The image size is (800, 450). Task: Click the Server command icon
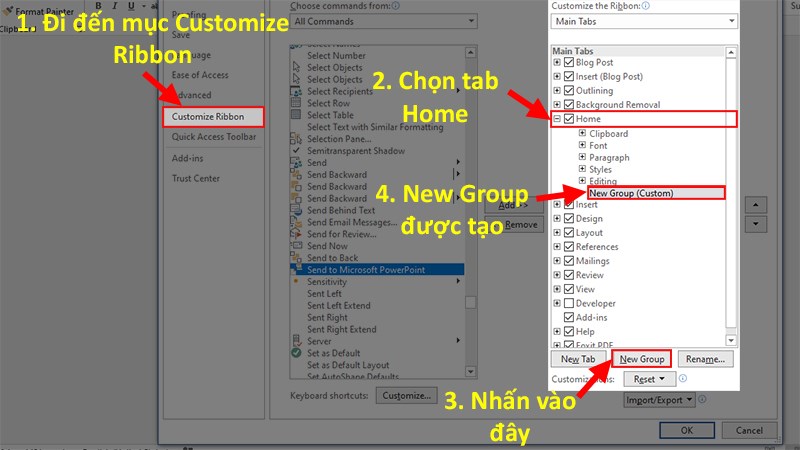(x=296, y=341)
